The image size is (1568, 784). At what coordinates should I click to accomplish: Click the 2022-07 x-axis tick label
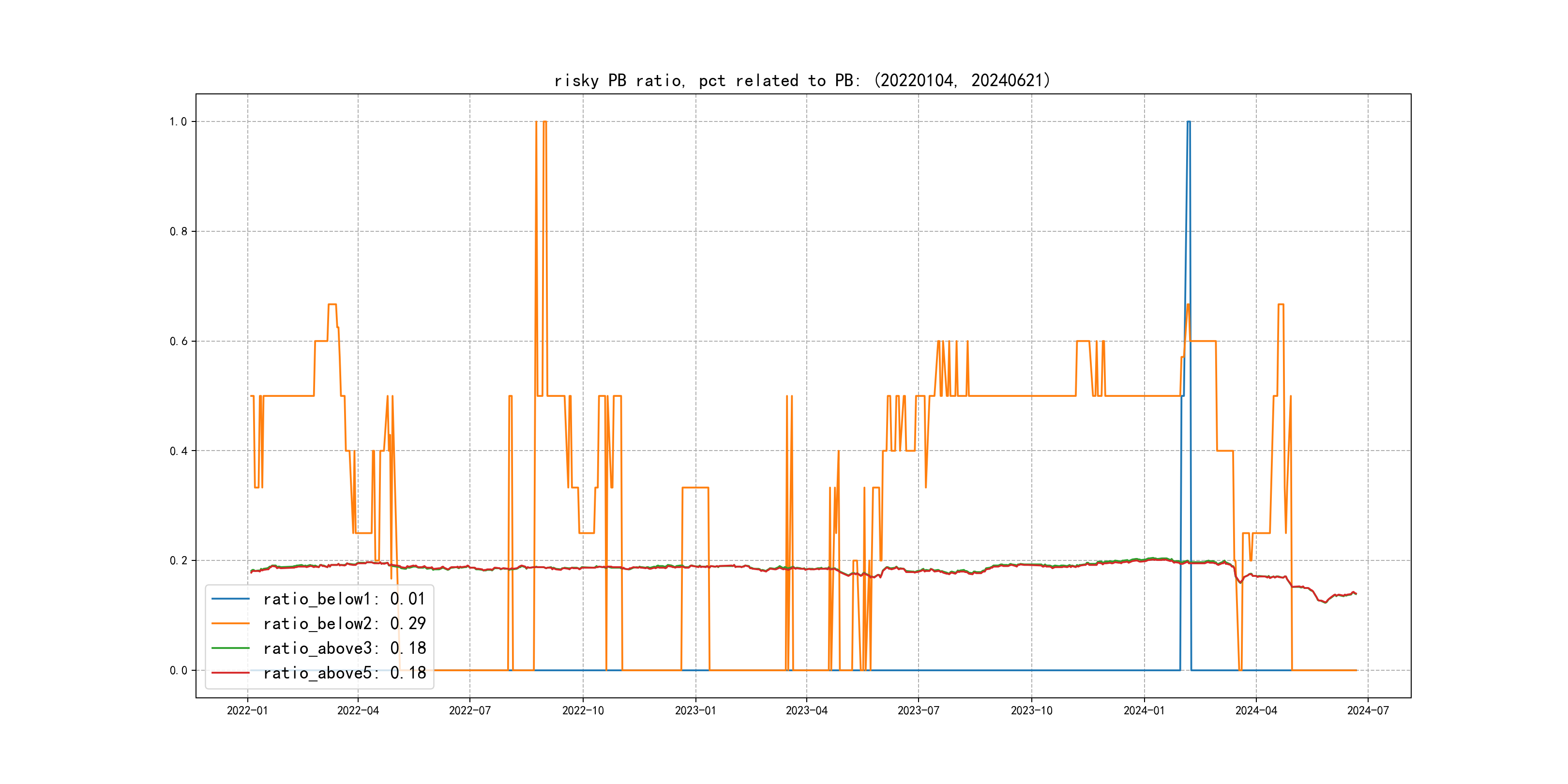[x=469, y=710]
